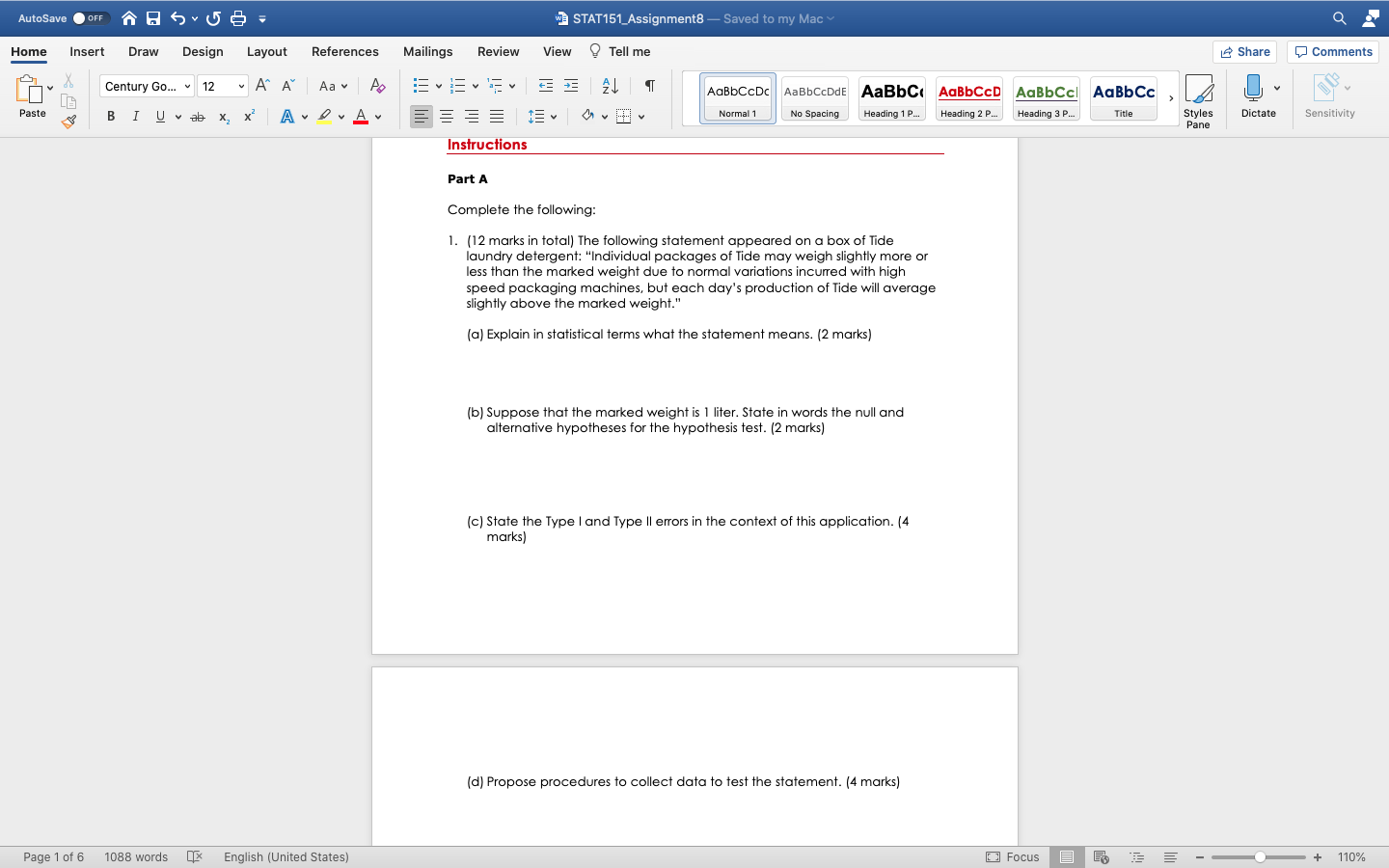The width and height of the screenshot is (1389, 868).
Task: Click the Center text alignment icon
Action: (447, 117)
